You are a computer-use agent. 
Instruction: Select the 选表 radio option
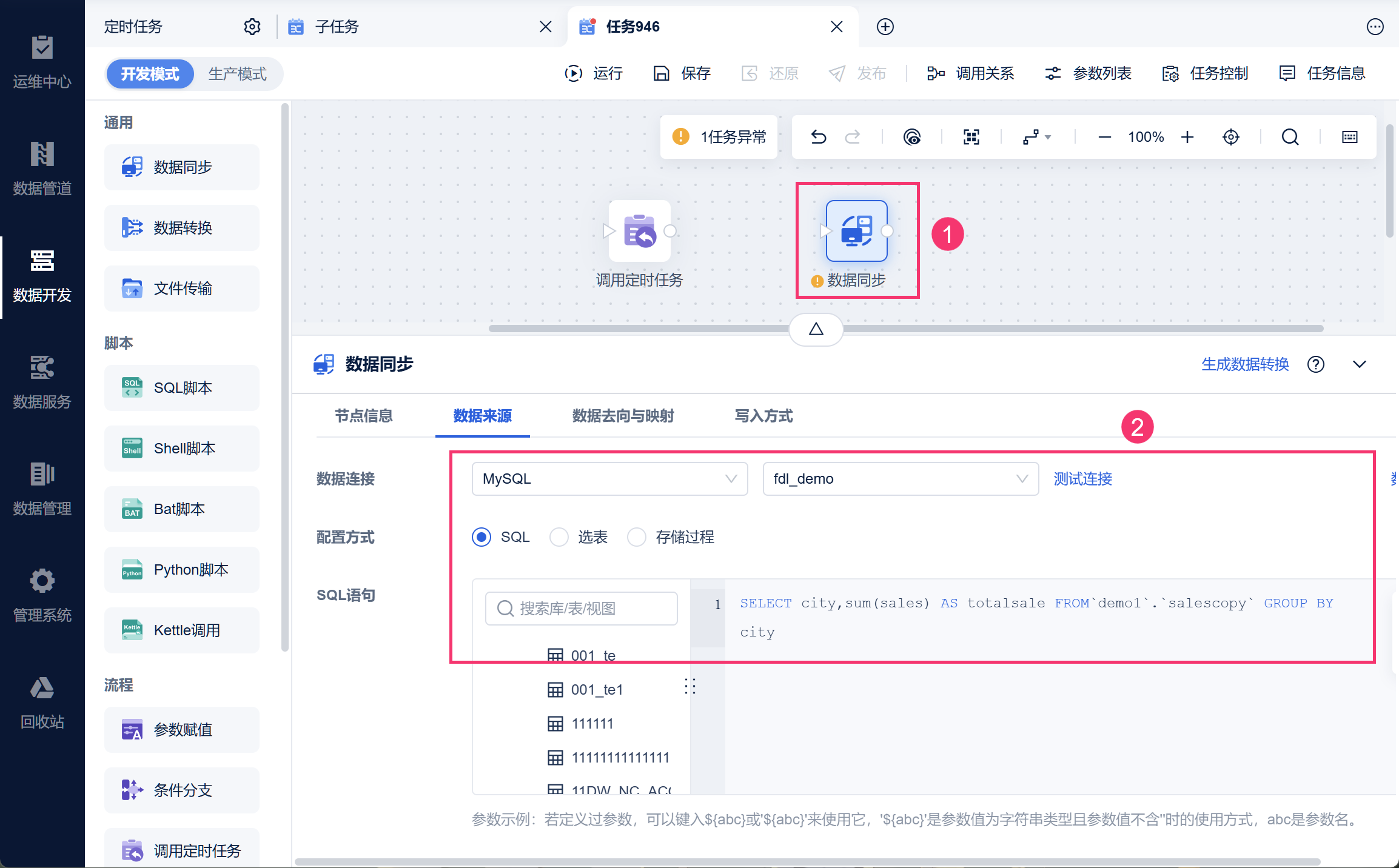(x=559, y=537)
